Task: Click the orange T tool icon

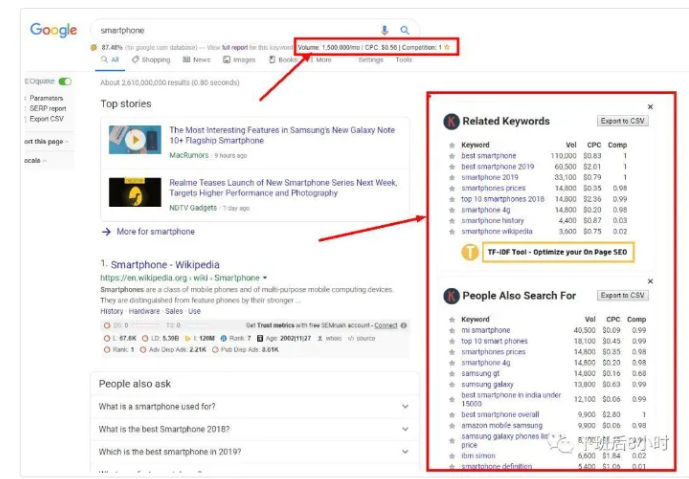Action: pyautogui.click(x=470, y=252)
